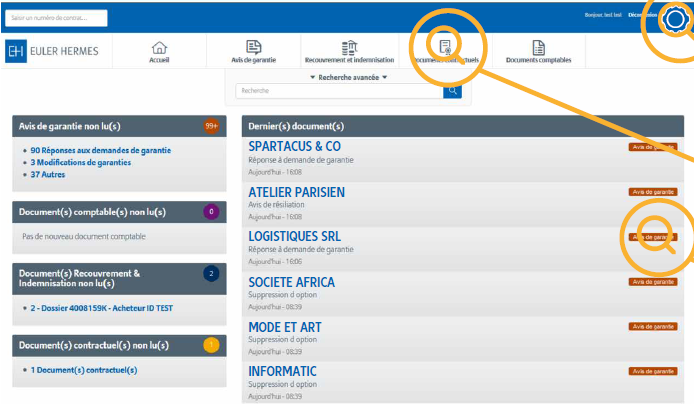Click Bonjour test test greeting
This screenshot has height=404, width=694.
[x=603, y=15]
